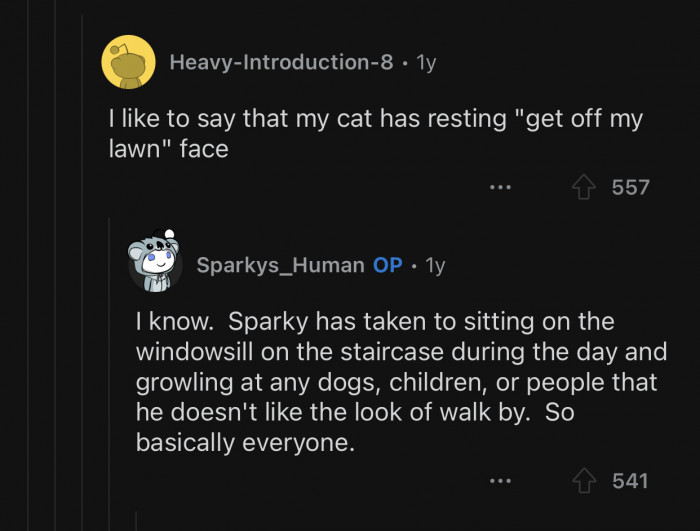This screenshot has width=700, height=531.
Task: Tap the timestamp on Heavy-Introduction-8's comment
Action: click(x=426, y=62)
